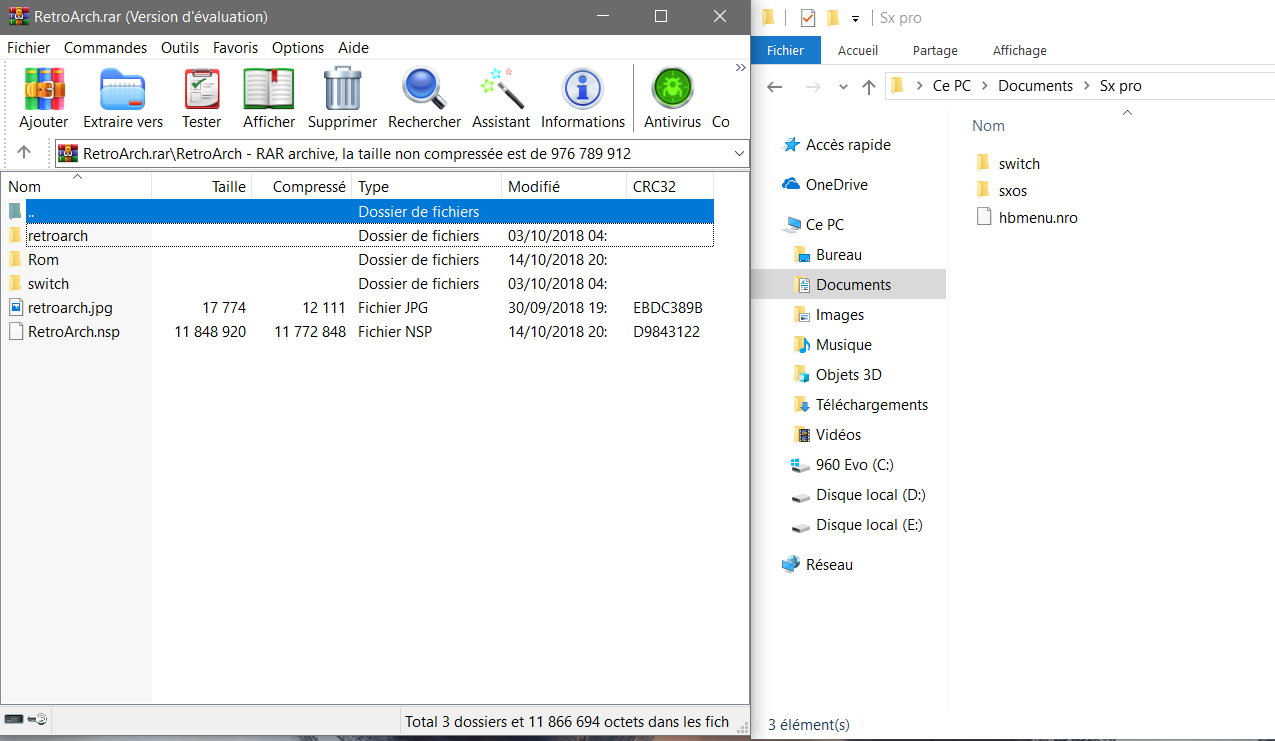
Task: Open the Outils menu
Action: 180,48
